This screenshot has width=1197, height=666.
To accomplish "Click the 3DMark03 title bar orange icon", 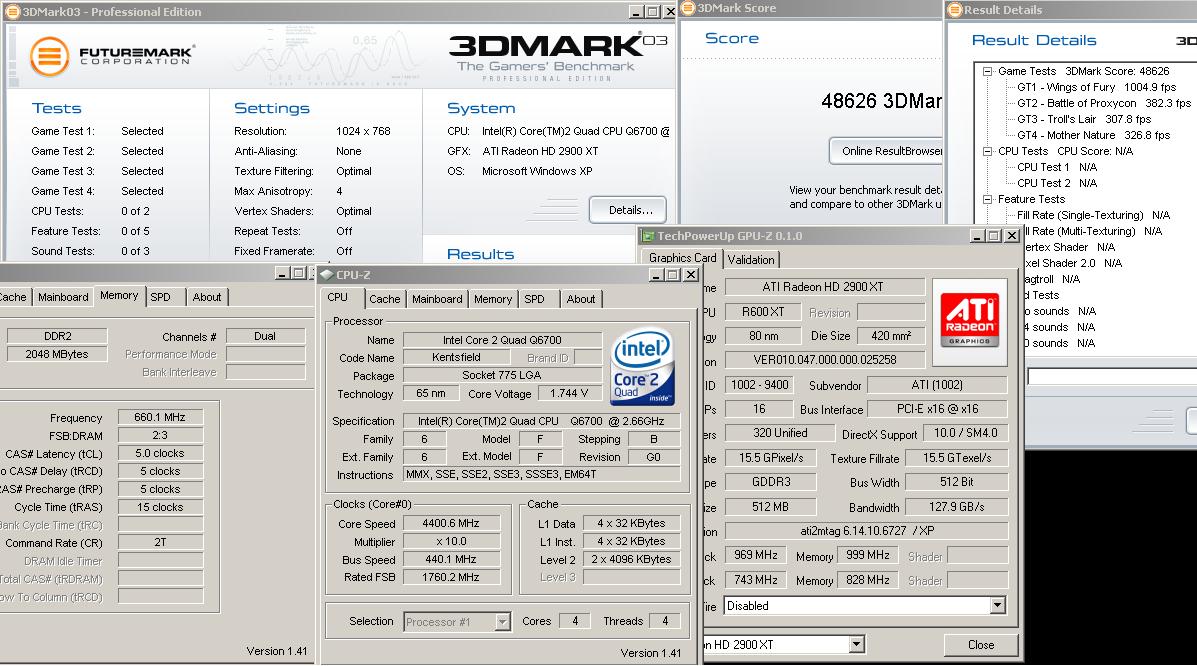I will [11, 11].
